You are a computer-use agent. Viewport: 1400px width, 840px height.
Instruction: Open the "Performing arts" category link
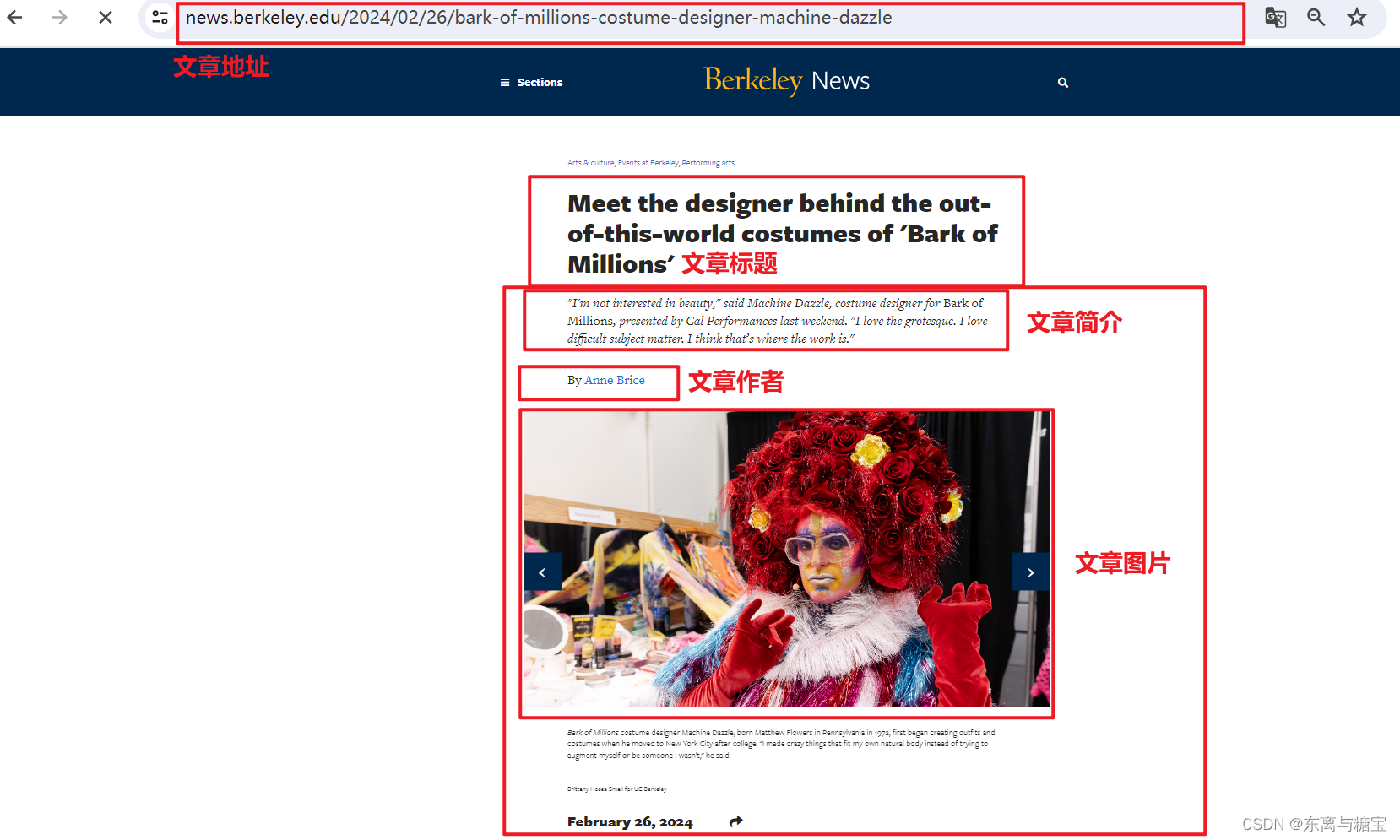(x=708, y=163)
